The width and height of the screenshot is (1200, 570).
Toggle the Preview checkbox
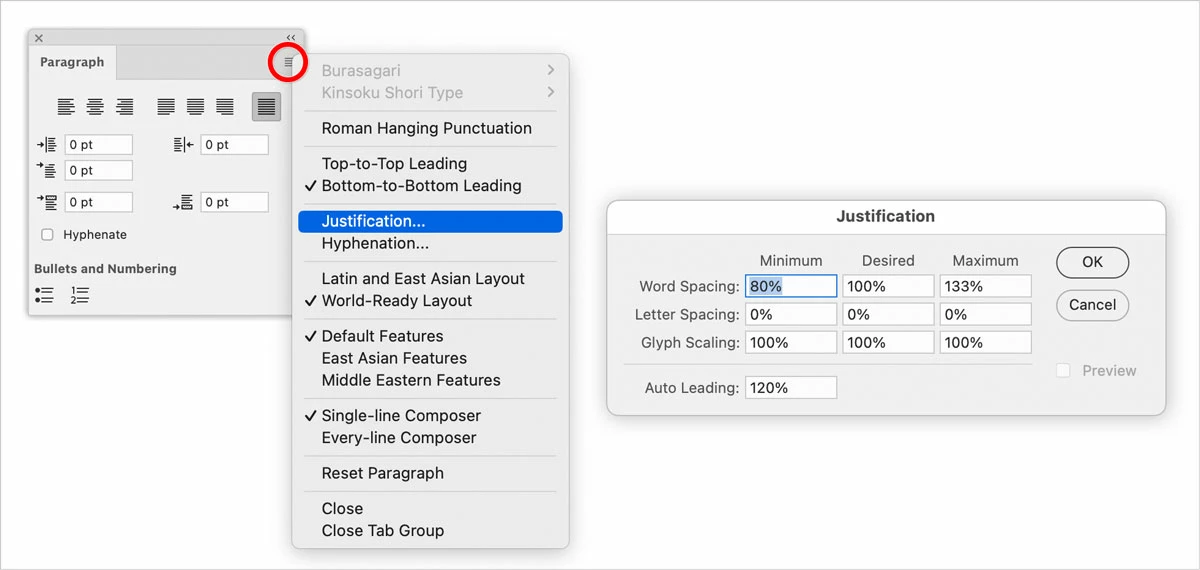coord(1063,371)
